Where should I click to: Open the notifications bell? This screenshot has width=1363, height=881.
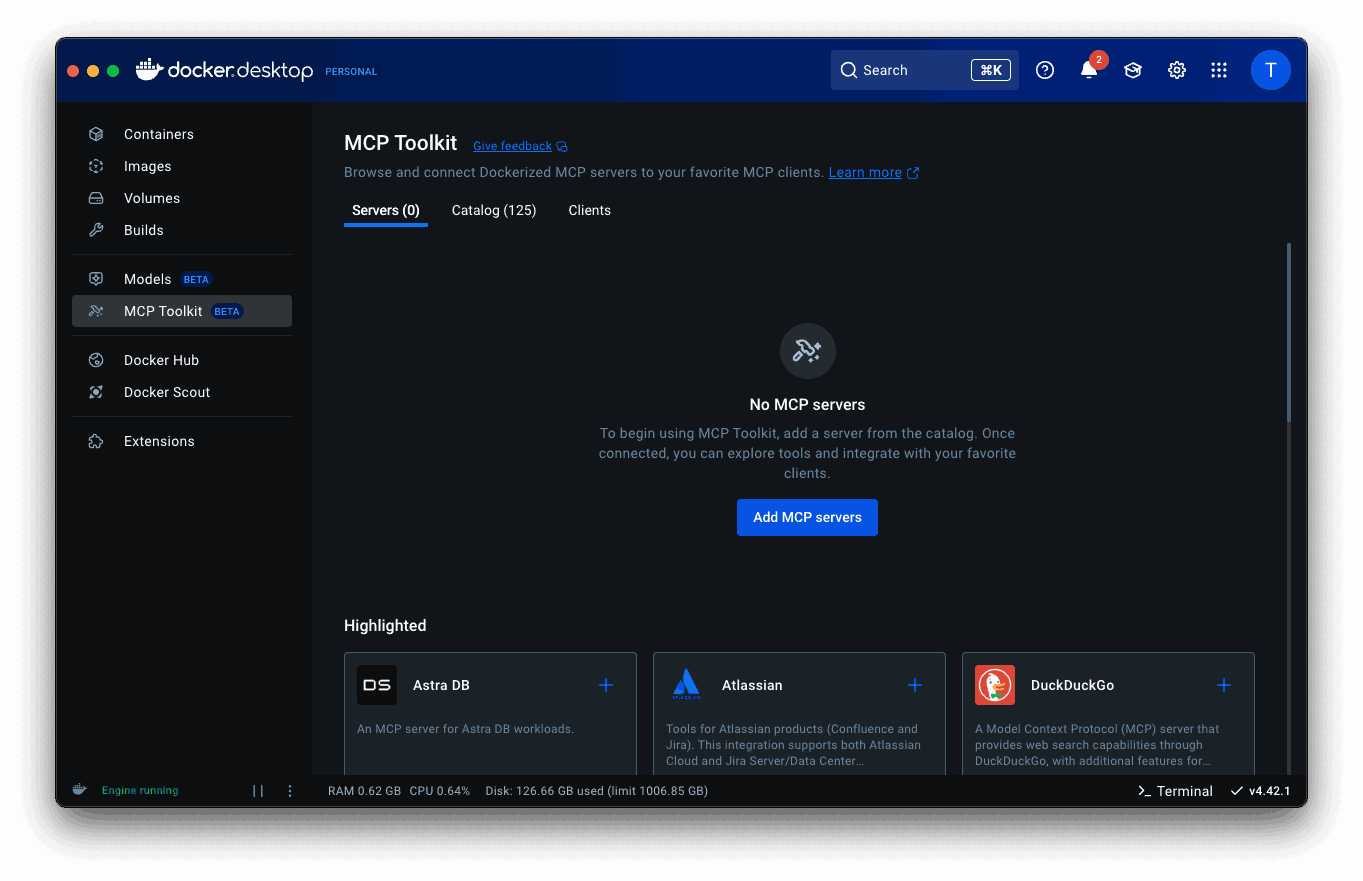pyautogui.click(x=1088, y=70)
